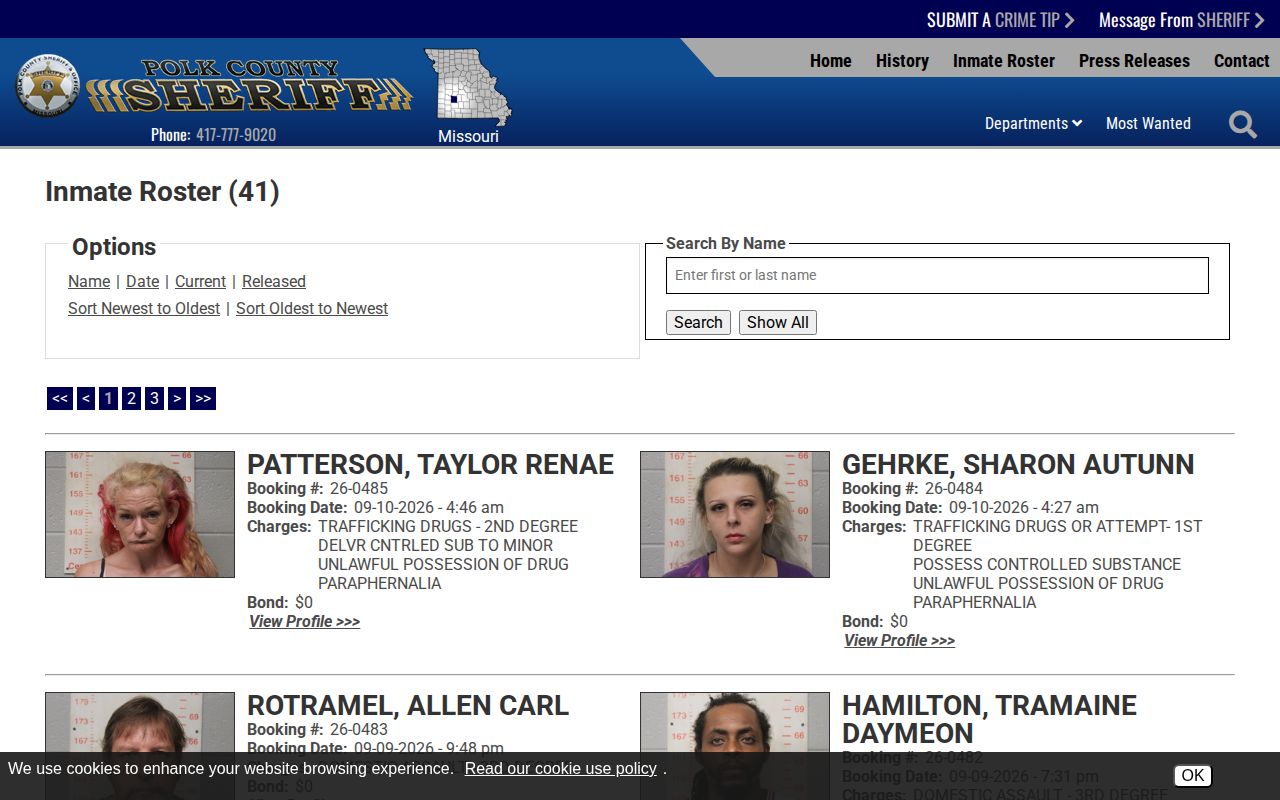The height and width of the screenshot is (800, 1280).
Task: Select page 2 in pagination
Action: pyautogui.click(x=131, y=398)
